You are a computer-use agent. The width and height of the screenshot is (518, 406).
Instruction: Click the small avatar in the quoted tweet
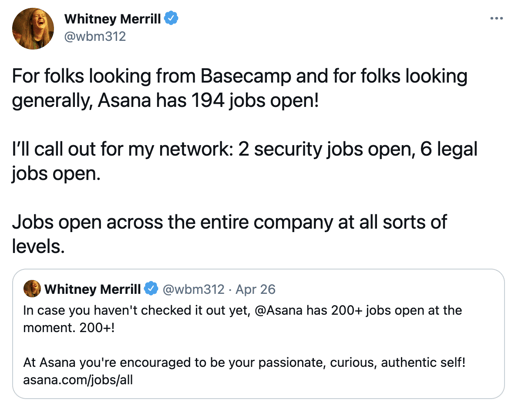(x=32, y=289)
